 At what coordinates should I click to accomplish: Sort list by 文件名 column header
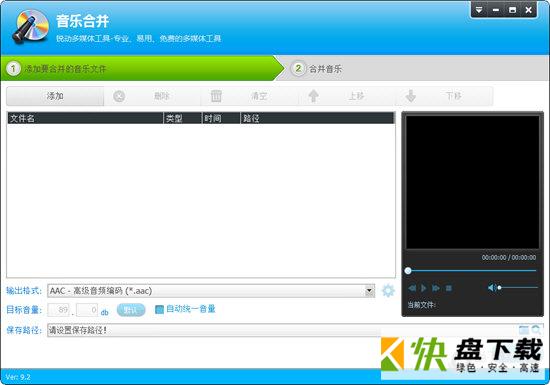coord(85,119)
